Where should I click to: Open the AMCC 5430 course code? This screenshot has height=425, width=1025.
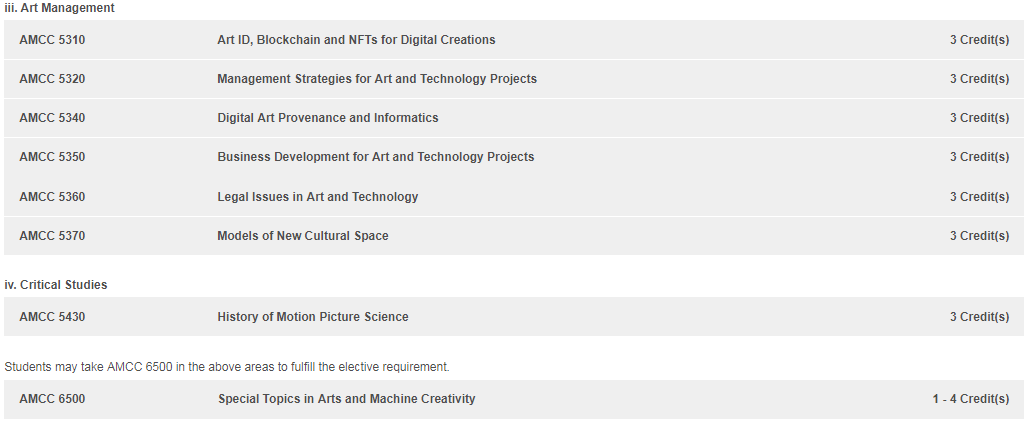click(52, 317)
